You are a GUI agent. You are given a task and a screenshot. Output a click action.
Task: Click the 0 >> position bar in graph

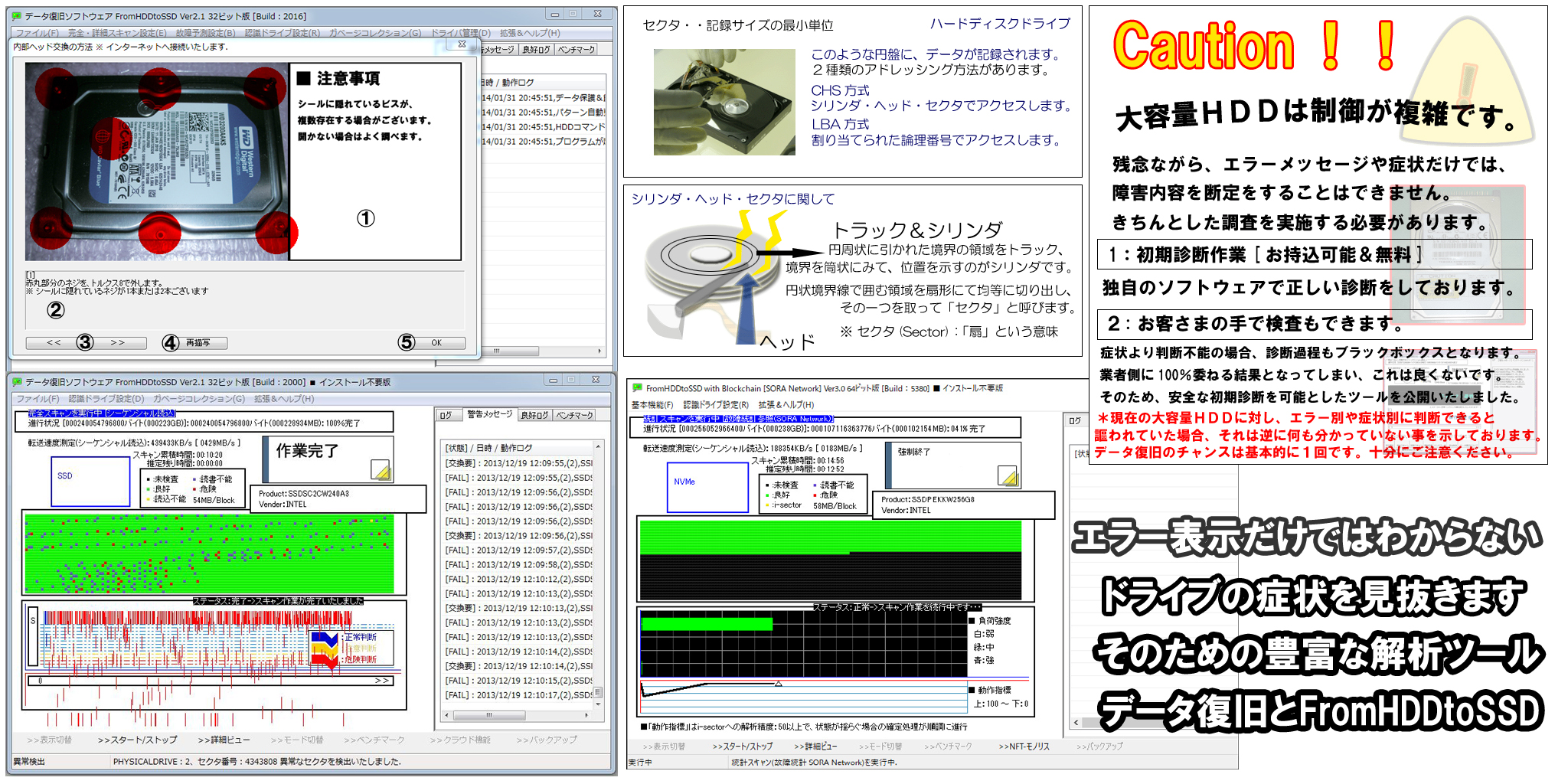click(x=211, y=681)
